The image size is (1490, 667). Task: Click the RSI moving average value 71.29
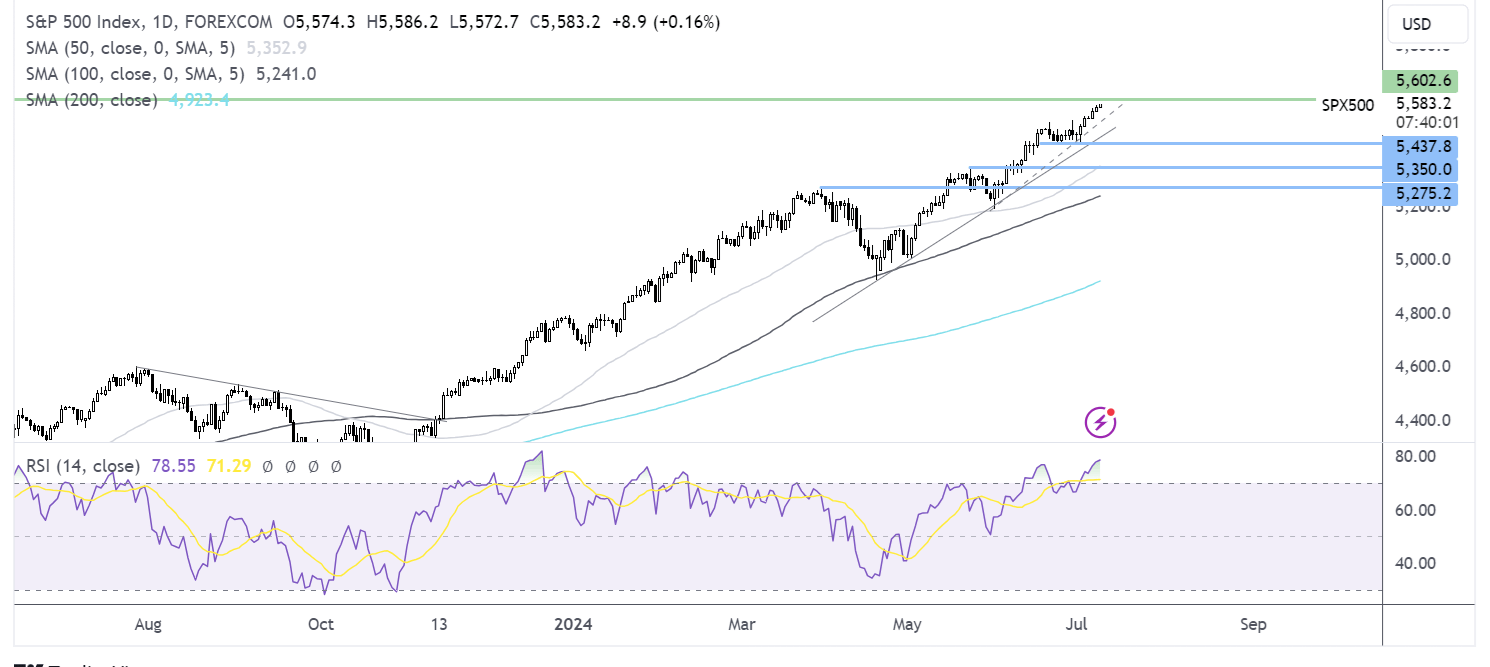click(x=228, y=466)
